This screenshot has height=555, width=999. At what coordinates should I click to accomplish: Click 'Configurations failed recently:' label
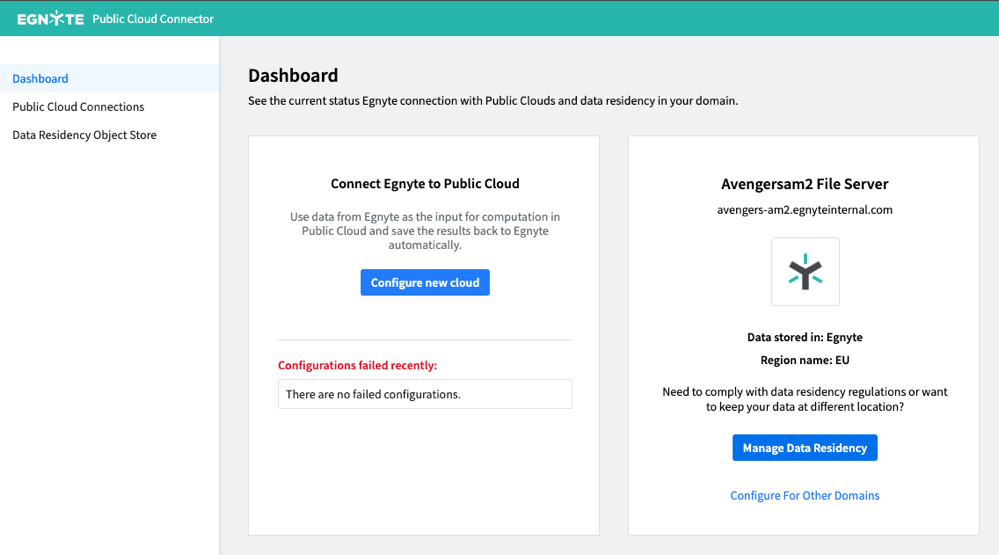[357, 365]
